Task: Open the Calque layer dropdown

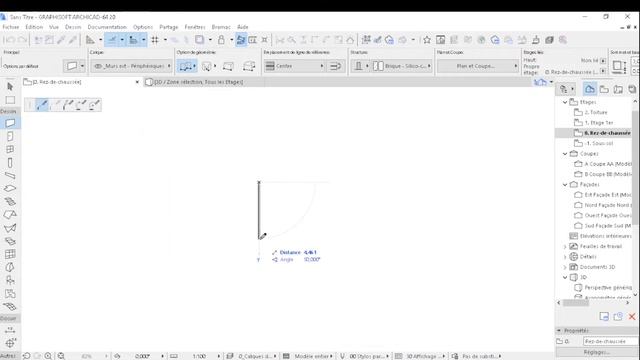Action: click(x=132, y=66)
